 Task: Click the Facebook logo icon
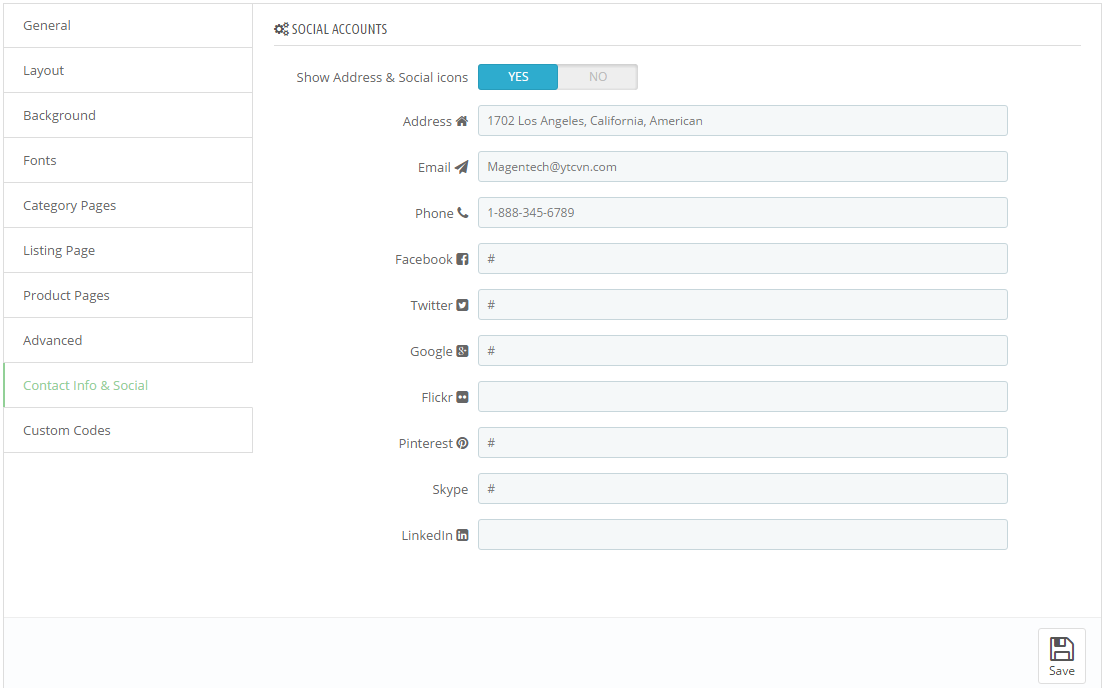point(462,259)
